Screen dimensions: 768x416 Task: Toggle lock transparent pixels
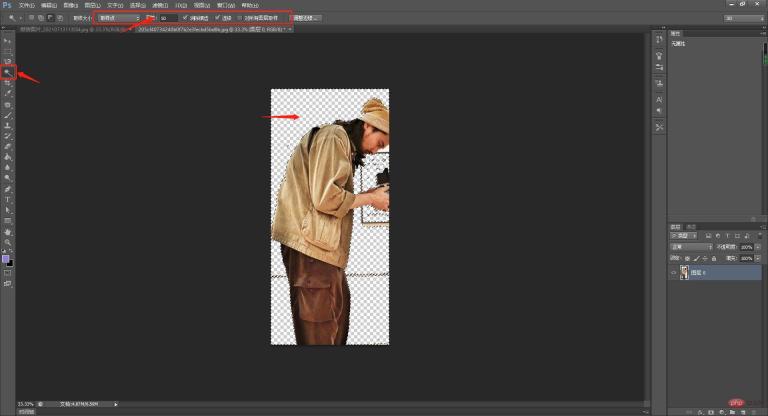pyautogui.click(x=687, y=259)
